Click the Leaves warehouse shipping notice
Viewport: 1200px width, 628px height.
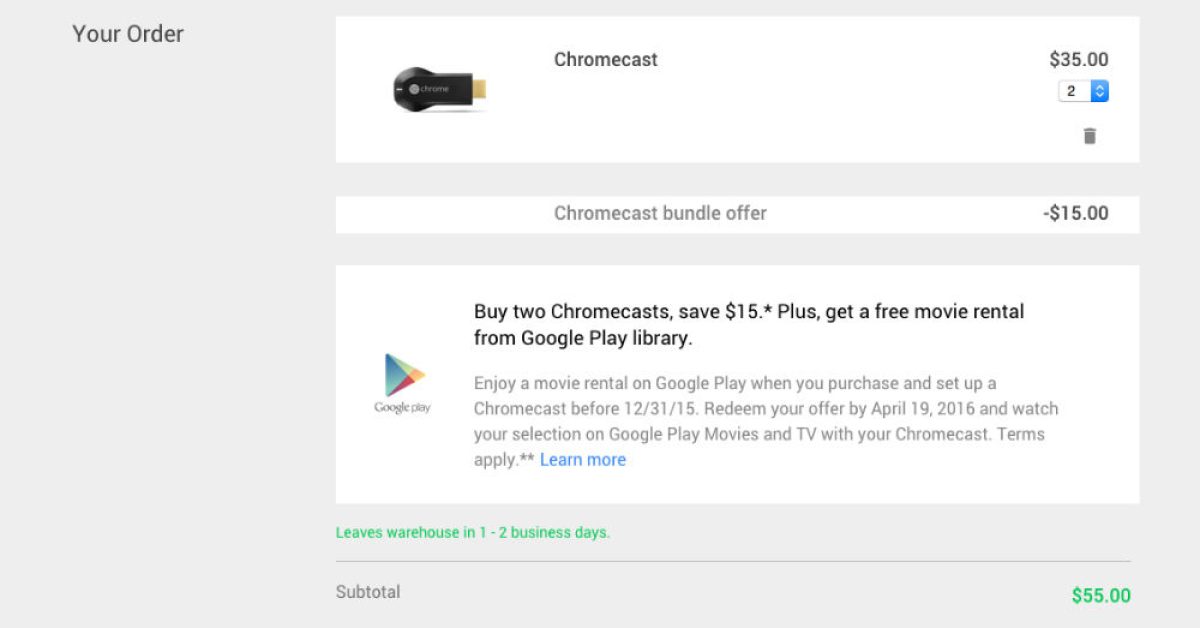472,533
